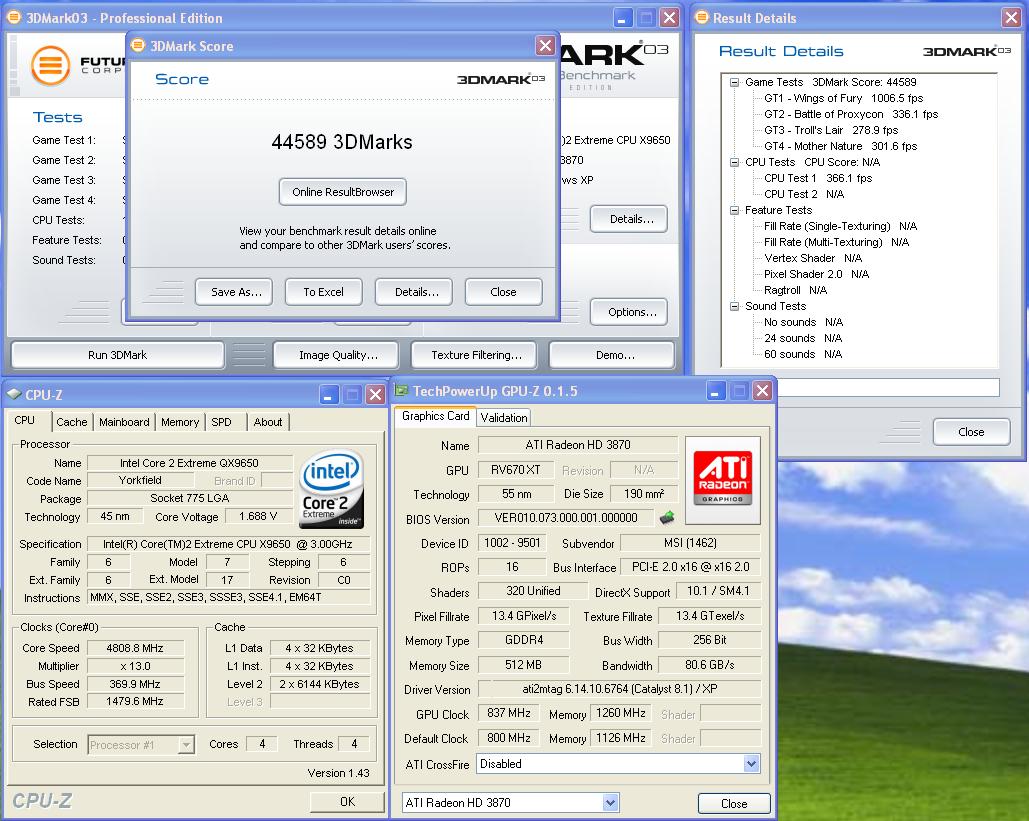Close the 3DMark Score dialog with X
The height and width of the screenshot is (821, 1029).
[545, 45]
